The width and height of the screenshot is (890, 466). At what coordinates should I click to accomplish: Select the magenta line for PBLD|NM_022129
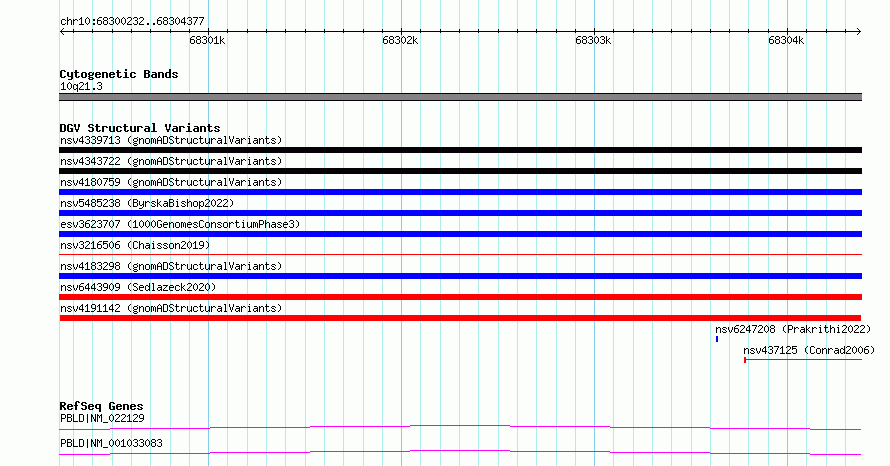[460, 427]
